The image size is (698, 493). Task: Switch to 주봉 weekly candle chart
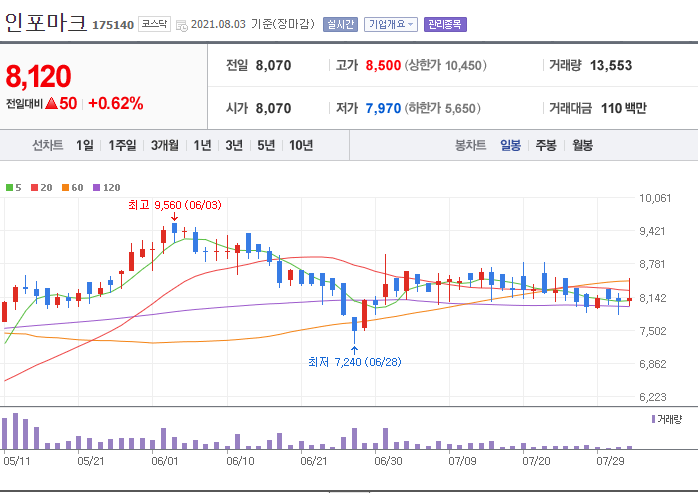pyautogui.click(x=546, y=145)
